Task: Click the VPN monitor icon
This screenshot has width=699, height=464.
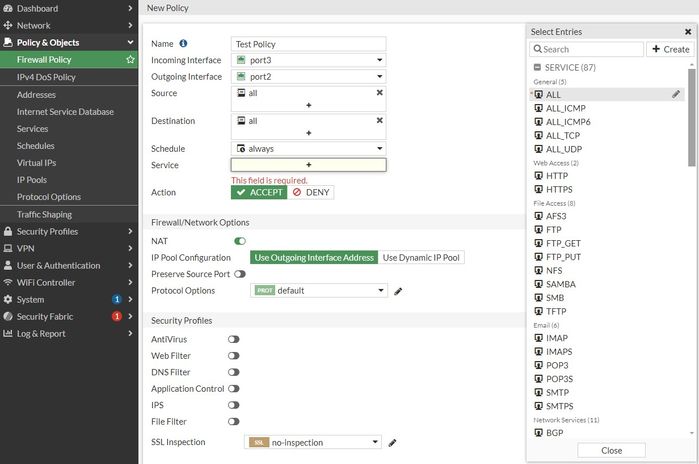Action: tap(8, 248)
